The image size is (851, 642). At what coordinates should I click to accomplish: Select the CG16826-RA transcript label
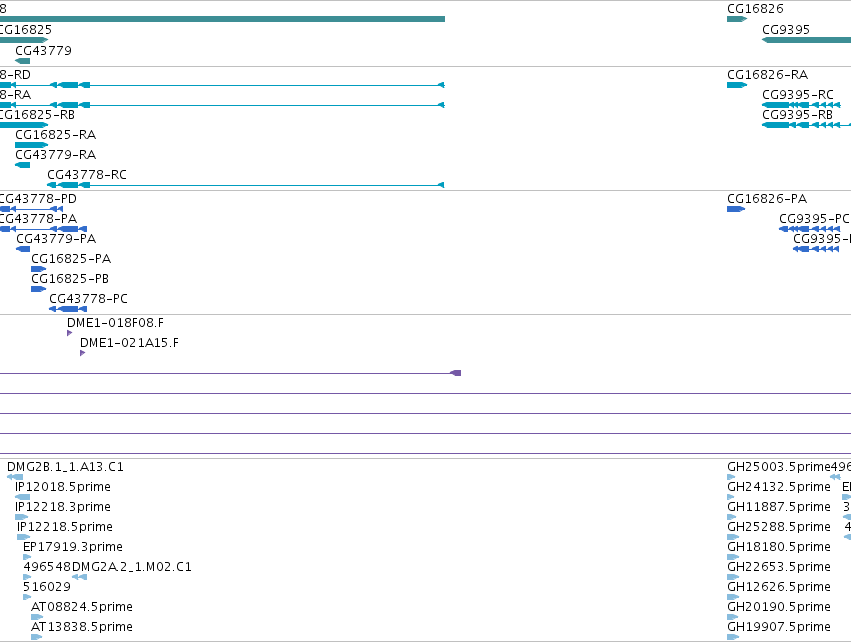click(x=767, y=74)
